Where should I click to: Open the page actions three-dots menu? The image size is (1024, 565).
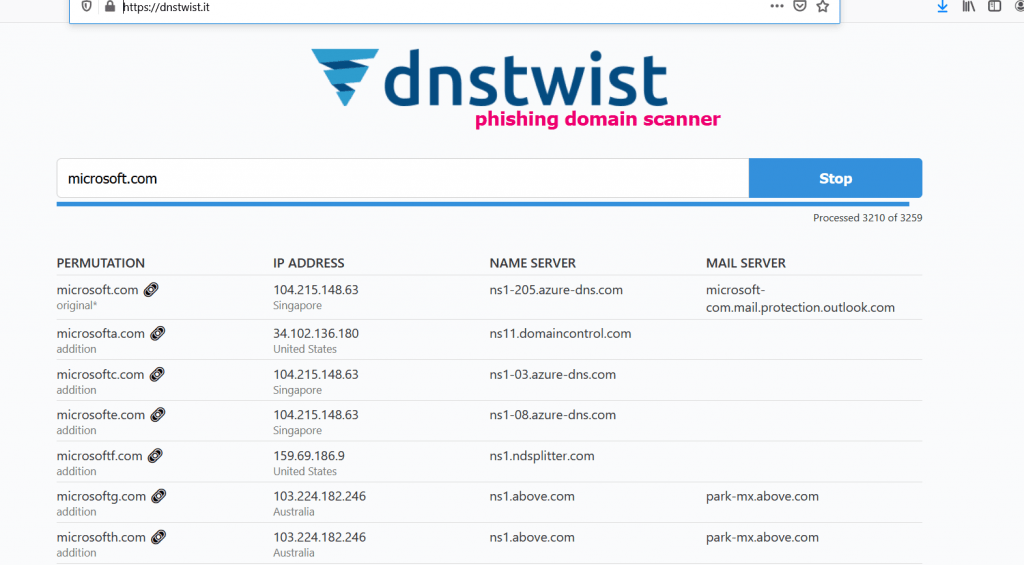pos(776,6)
